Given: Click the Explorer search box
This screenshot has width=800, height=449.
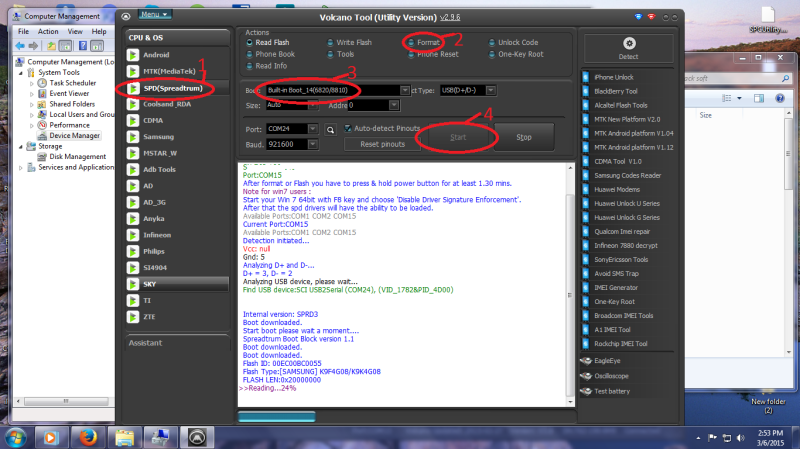Looking at the screenshot, I should 736,79.
